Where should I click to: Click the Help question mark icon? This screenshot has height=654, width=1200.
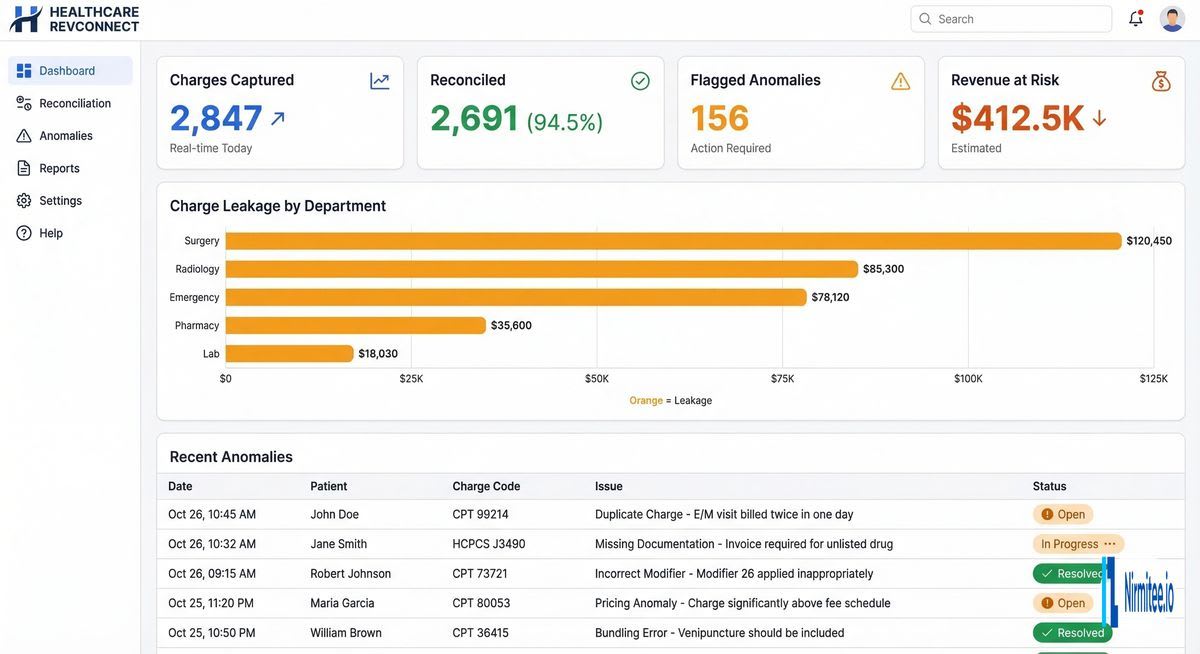(x=23, y=232)
